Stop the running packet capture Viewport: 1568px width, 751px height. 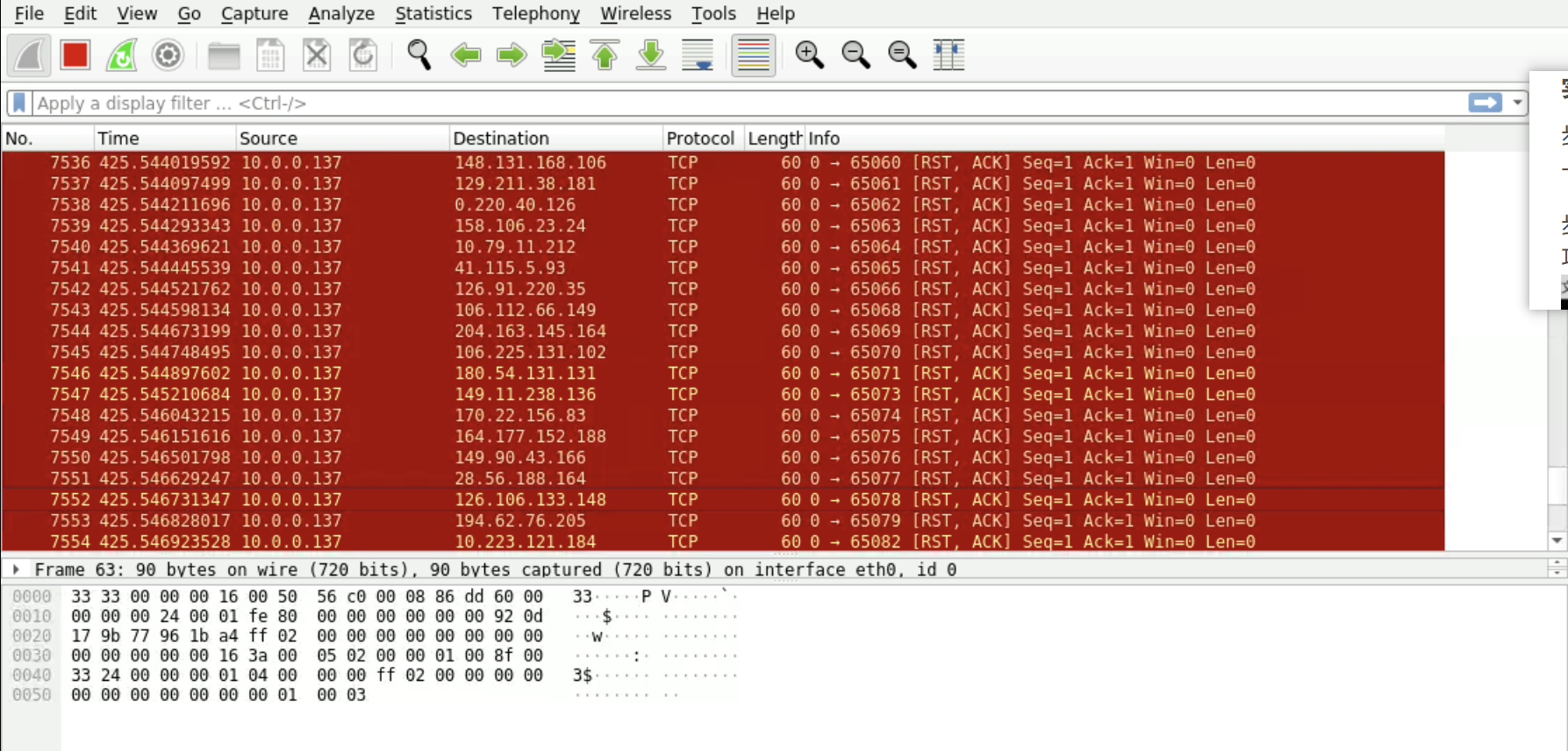point(75,55)
